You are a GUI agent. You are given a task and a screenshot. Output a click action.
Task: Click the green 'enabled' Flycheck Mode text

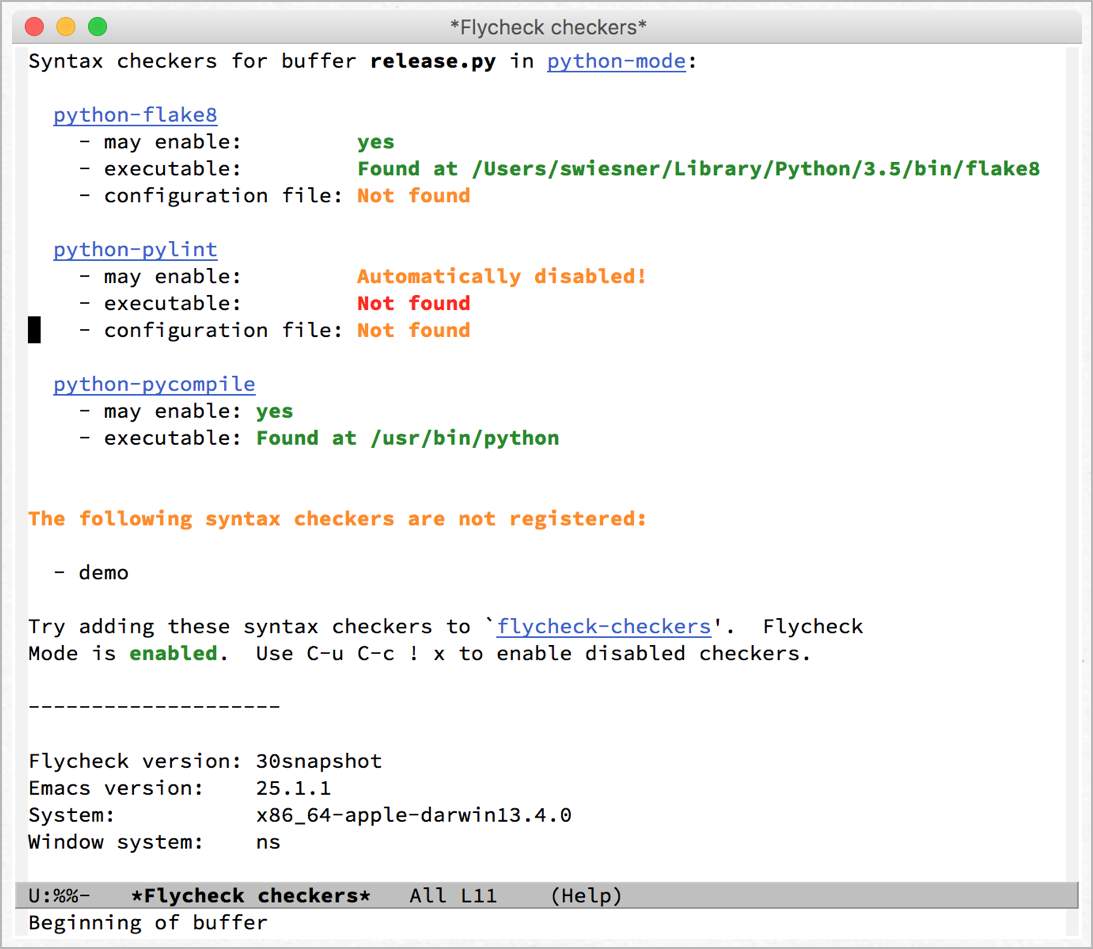[x=173, y=654]
